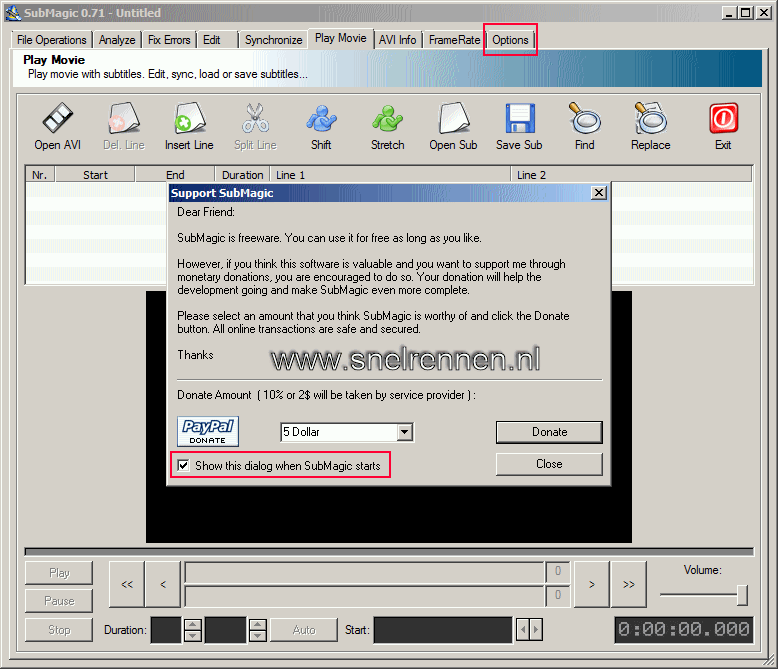Viewport: 778px width, 669px height.
Task: Click the Duration column header
Action: click(243, 175)
